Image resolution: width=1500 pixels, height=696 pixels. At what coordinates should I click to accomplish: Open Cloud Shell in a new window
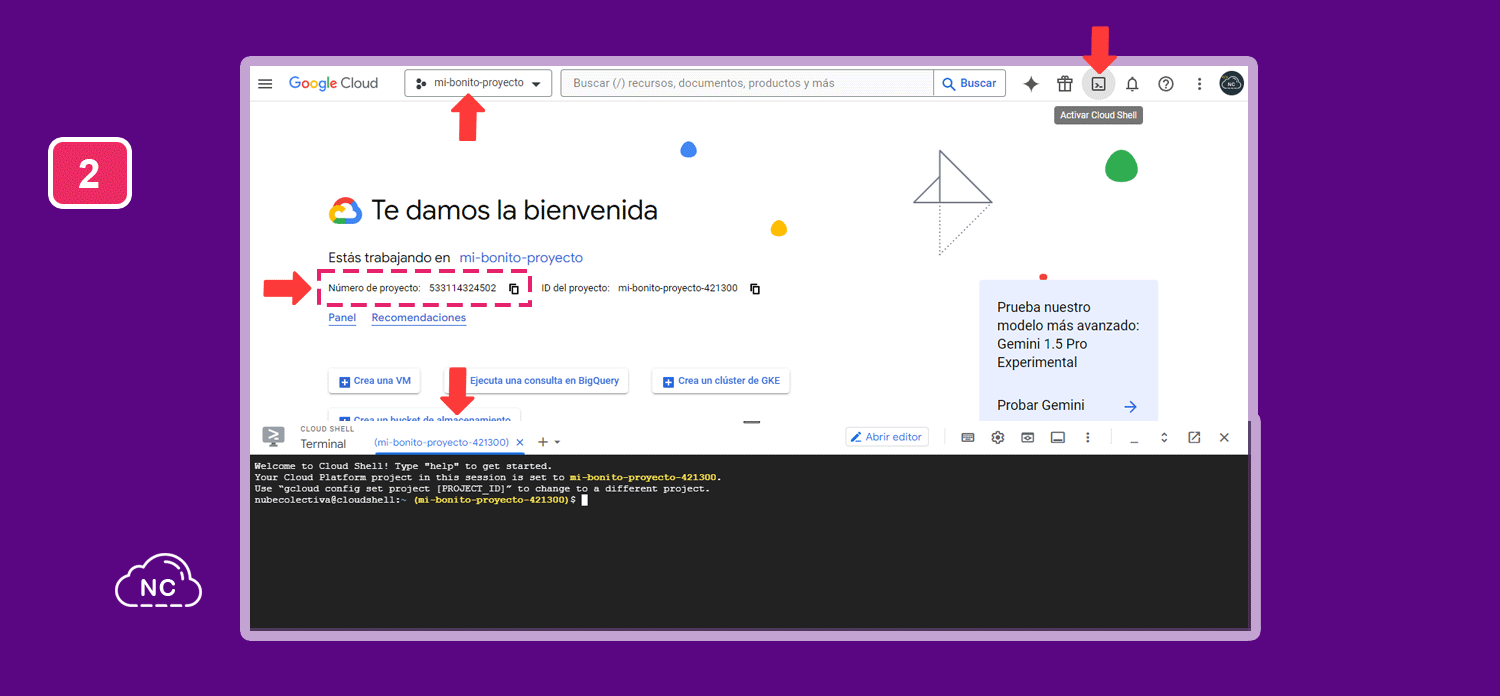(x=1194, y=437)
